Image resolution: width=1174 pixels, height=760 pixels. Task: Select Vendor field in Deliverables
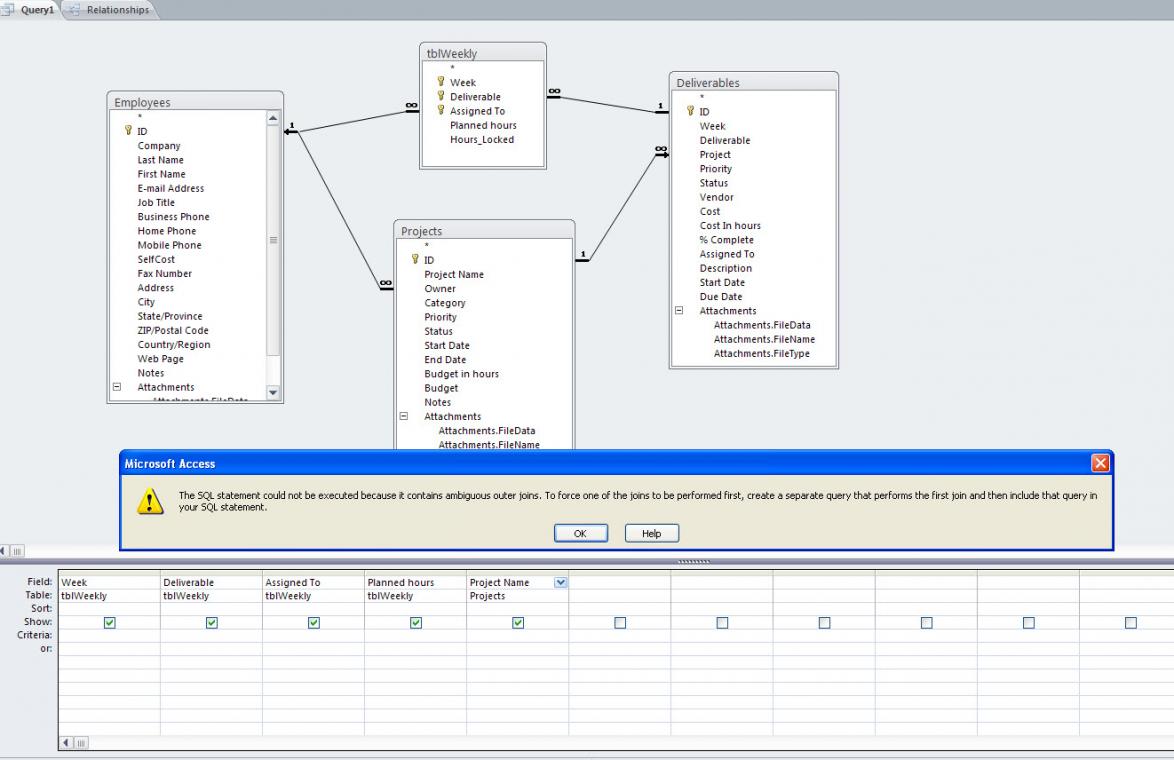(717, 197)
